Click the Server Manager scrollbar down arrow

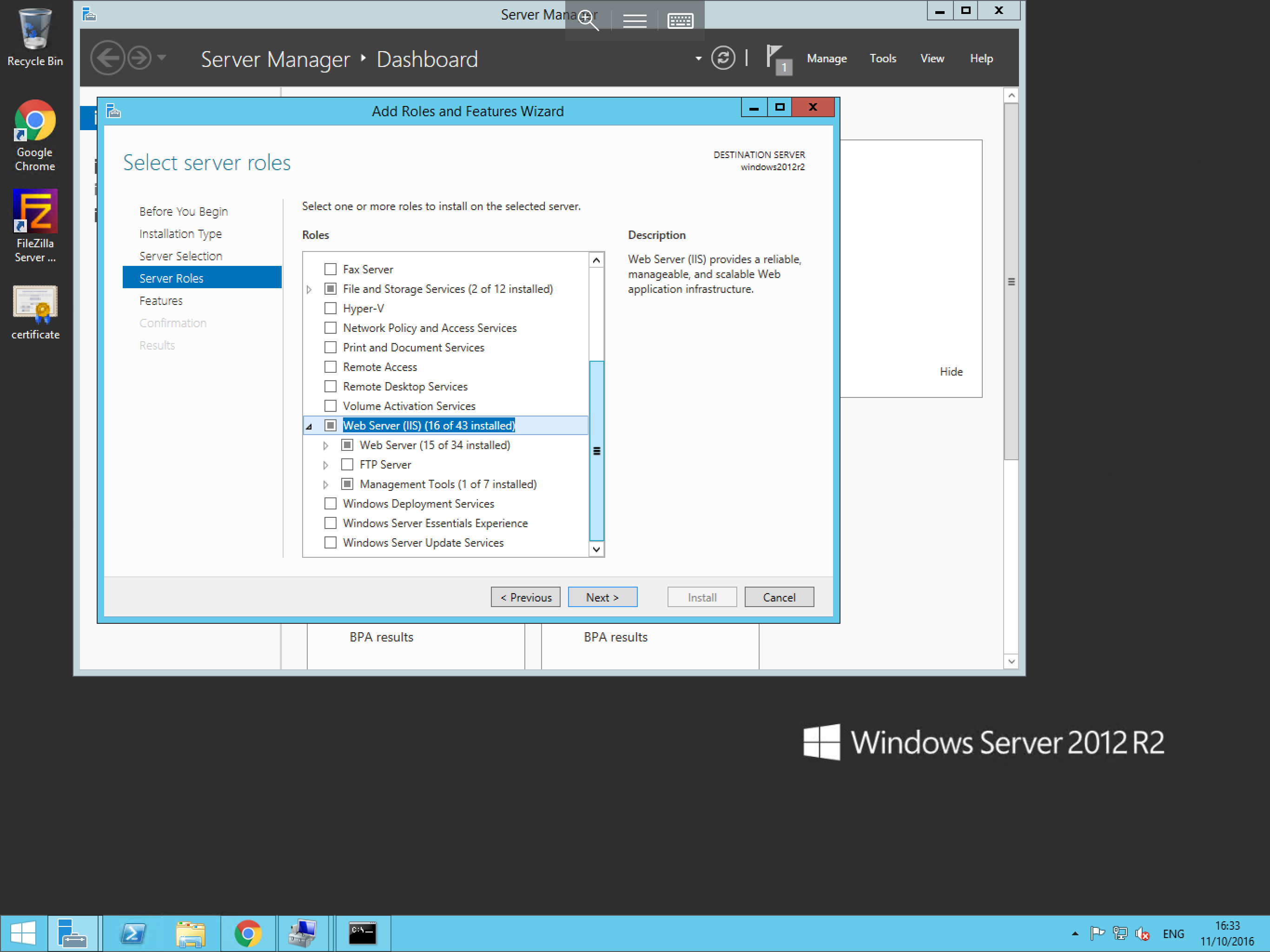click(x=1011, y=661)
